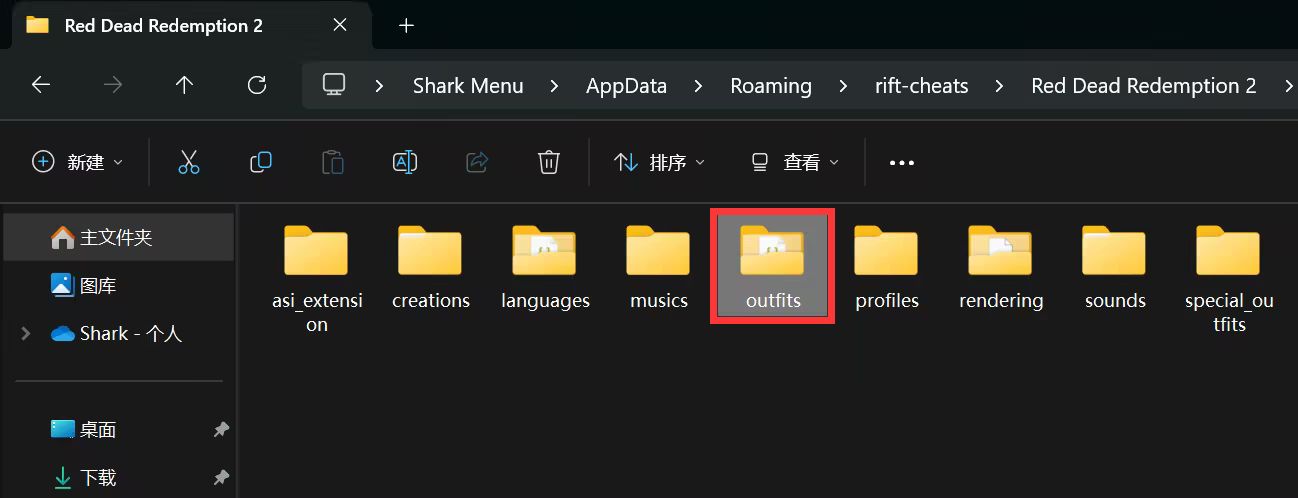This screenshot has width=1298, height=498.
Task: Click chevron after AppData in path
Action: tap(699, 86)
